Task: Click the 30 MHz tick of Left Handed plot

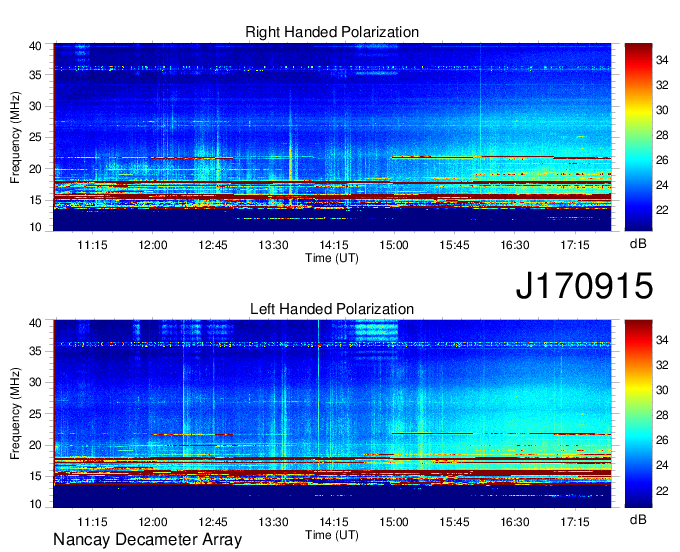Action: point(36,382)
